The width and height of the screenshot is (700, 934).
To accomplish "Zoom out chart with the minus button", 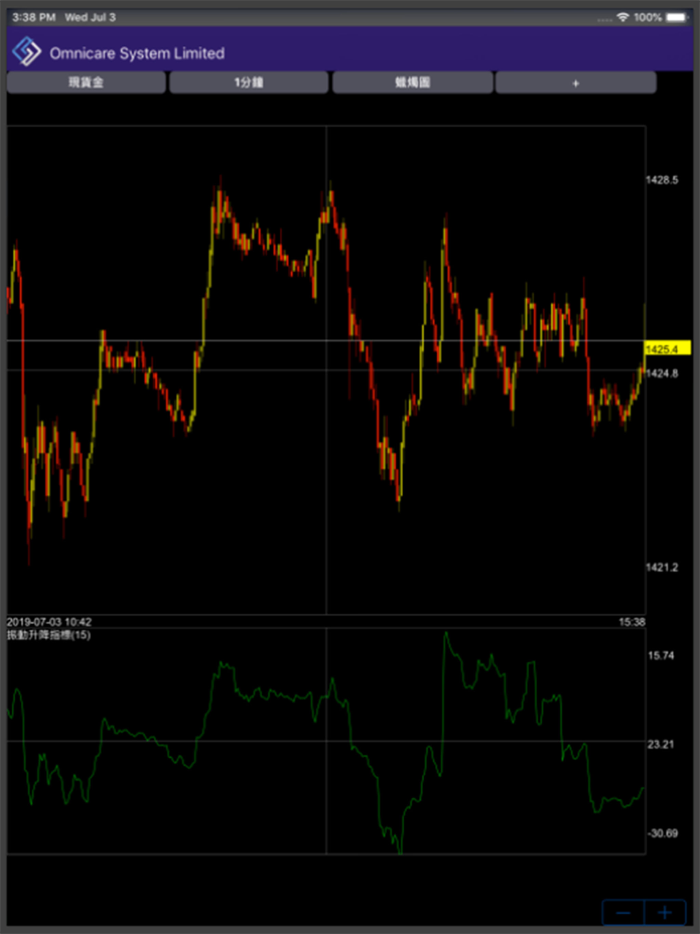I will [x=623, y=913].
